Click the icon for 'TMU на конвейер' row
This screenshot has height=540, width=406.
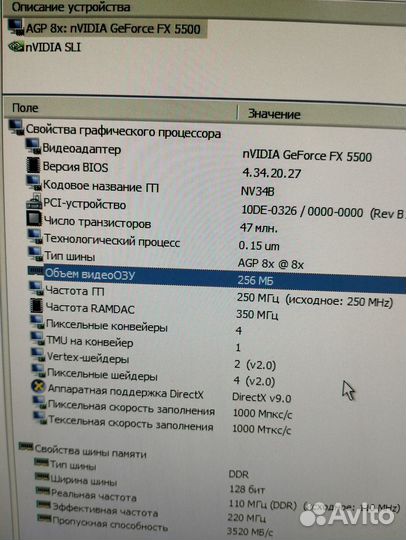click(x=38, y=339)
